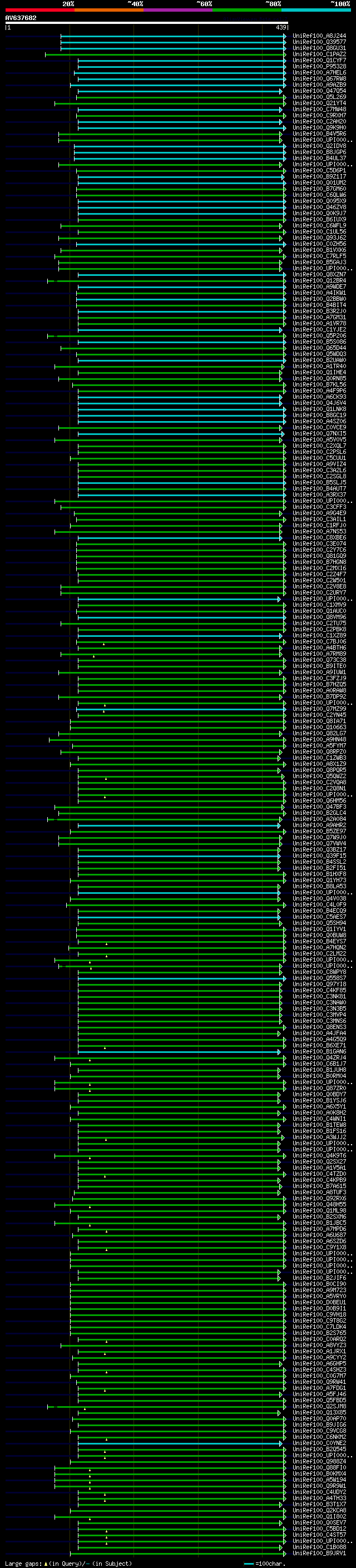Select hit label UniRef100_B6IUX9

coord(319,219)
